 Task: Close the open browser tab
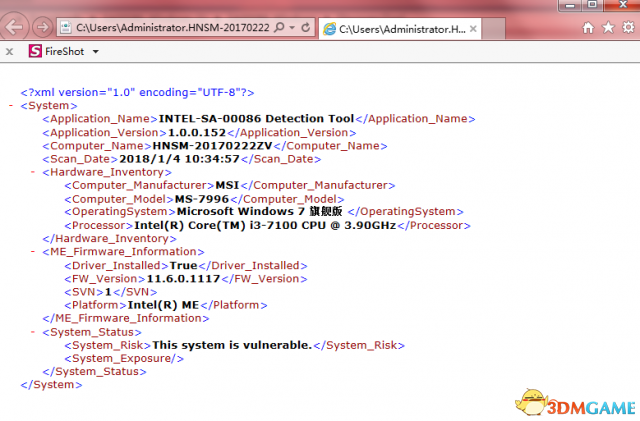click(471, 29)
